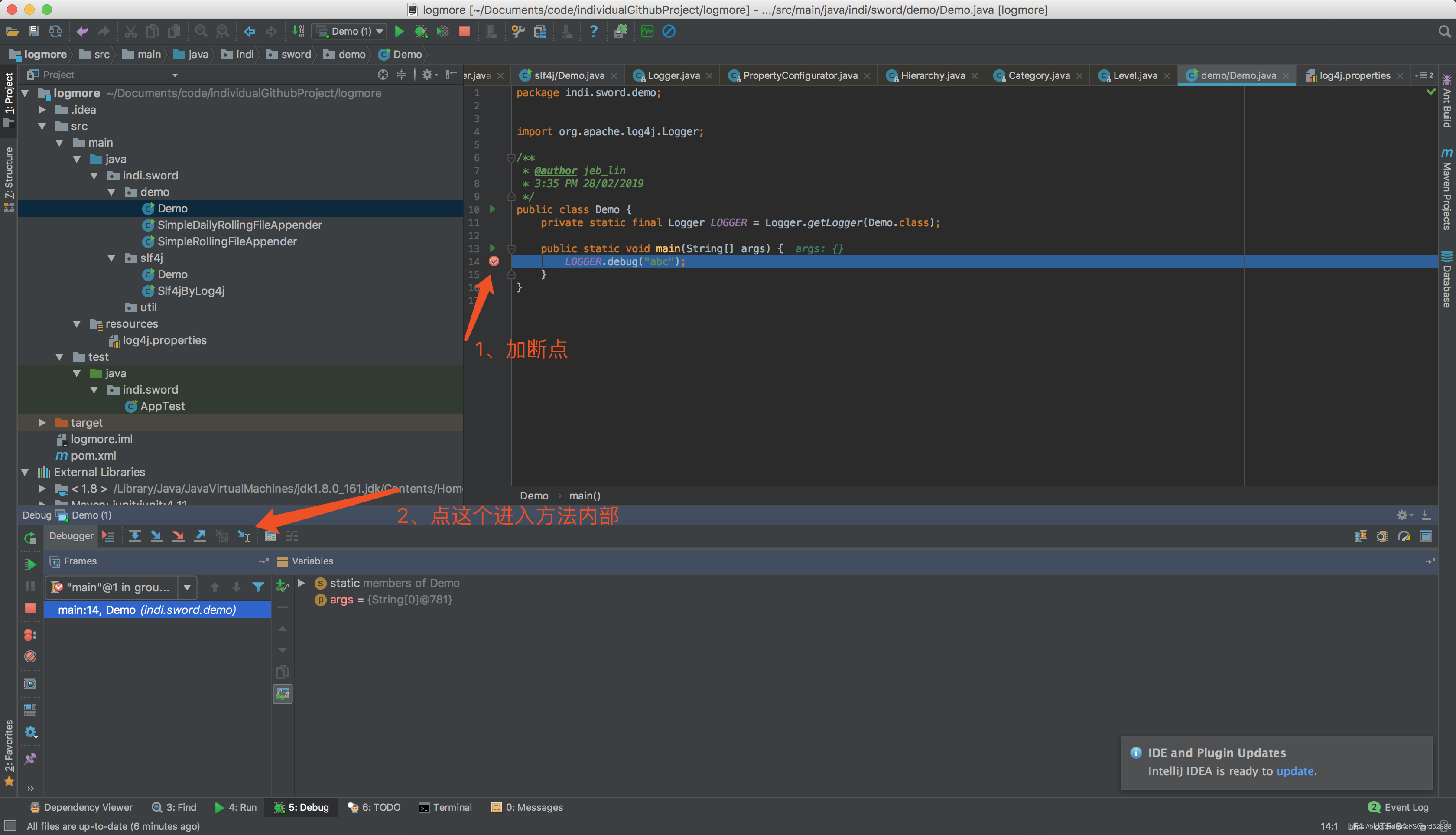This screenshot has width=1456, height=835.
Task: Open the Database side panel
Action: point(1447,279)
